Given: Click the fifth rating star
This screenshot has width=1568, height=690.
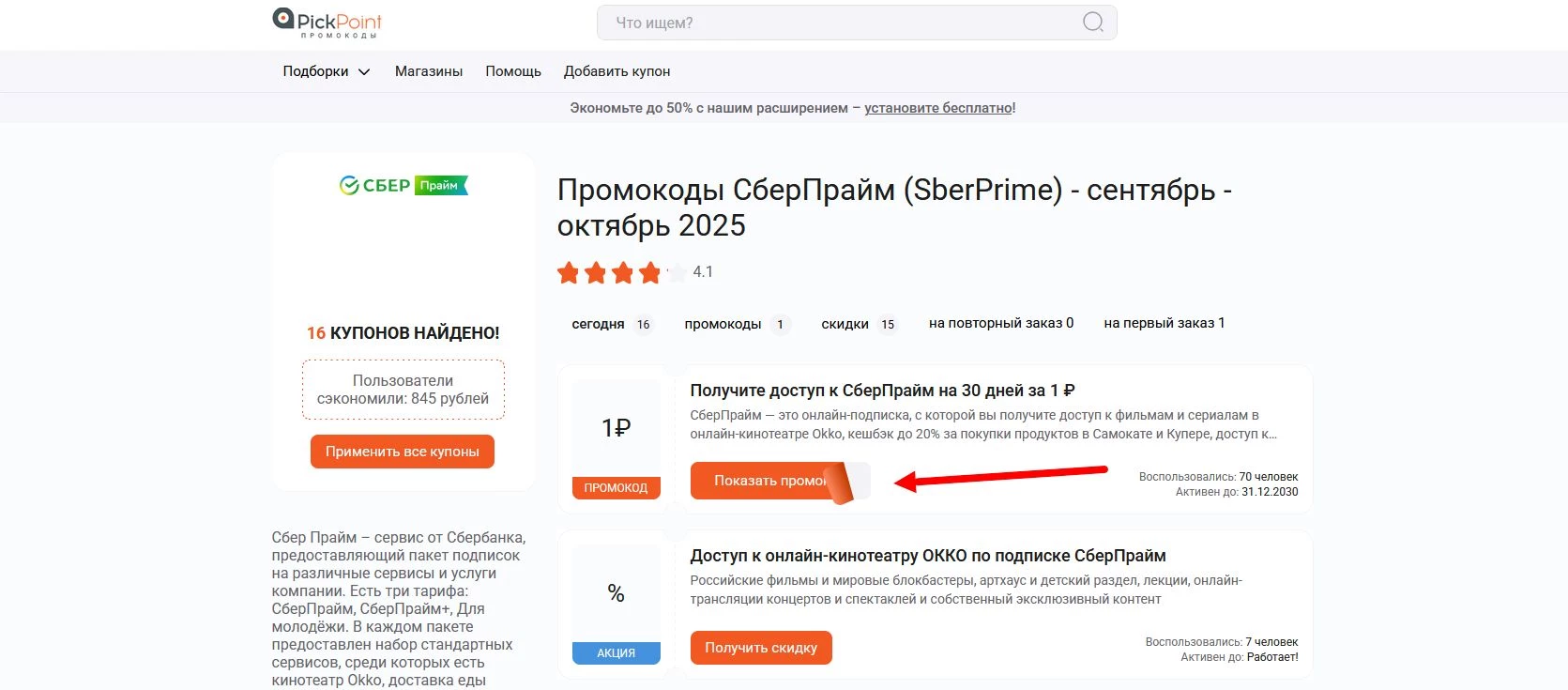Looking at the screenshot, I should point(676,273).
